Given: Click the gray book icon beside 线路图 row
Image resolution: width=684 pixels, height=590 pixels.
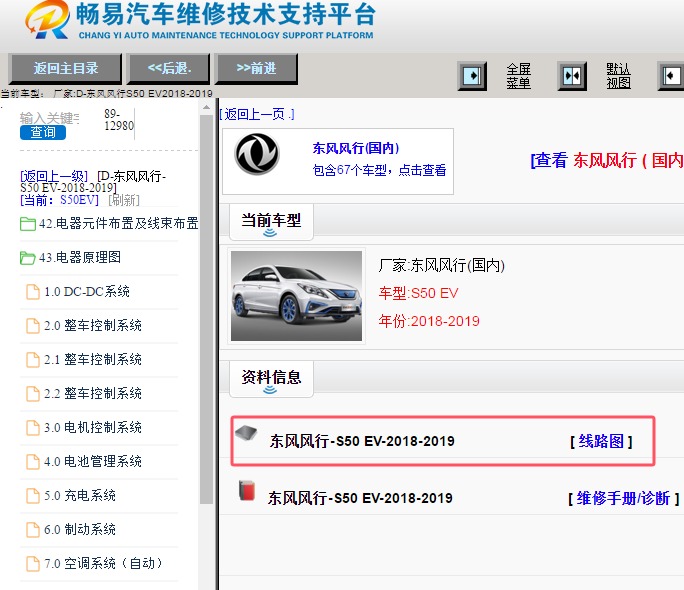Looking at the screenshot, I should tap(246, 434).
